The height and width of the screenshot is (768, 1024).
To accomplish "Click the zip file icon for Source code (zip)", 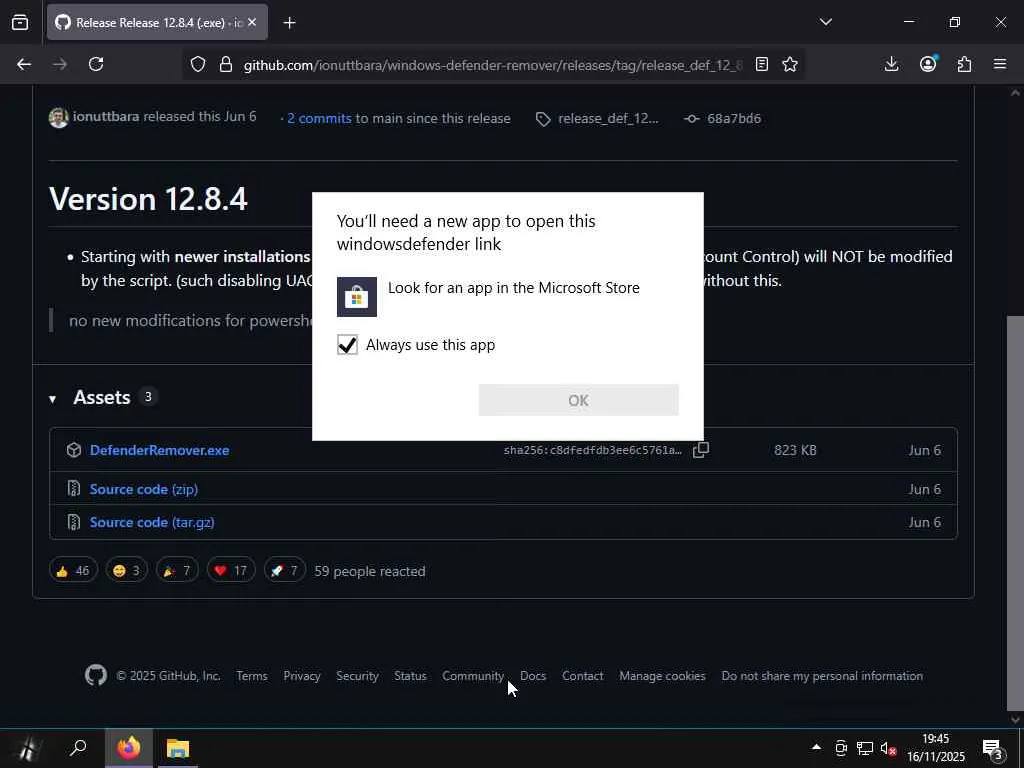I will pos(74,488).
